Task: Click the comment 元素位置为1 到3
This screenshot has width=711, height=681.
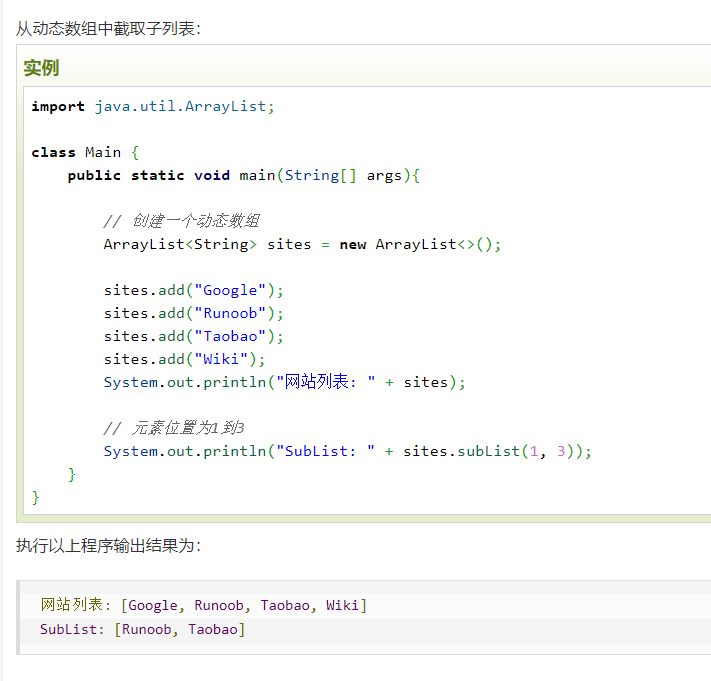Action: pyautogui.click(x=174, y=428)
